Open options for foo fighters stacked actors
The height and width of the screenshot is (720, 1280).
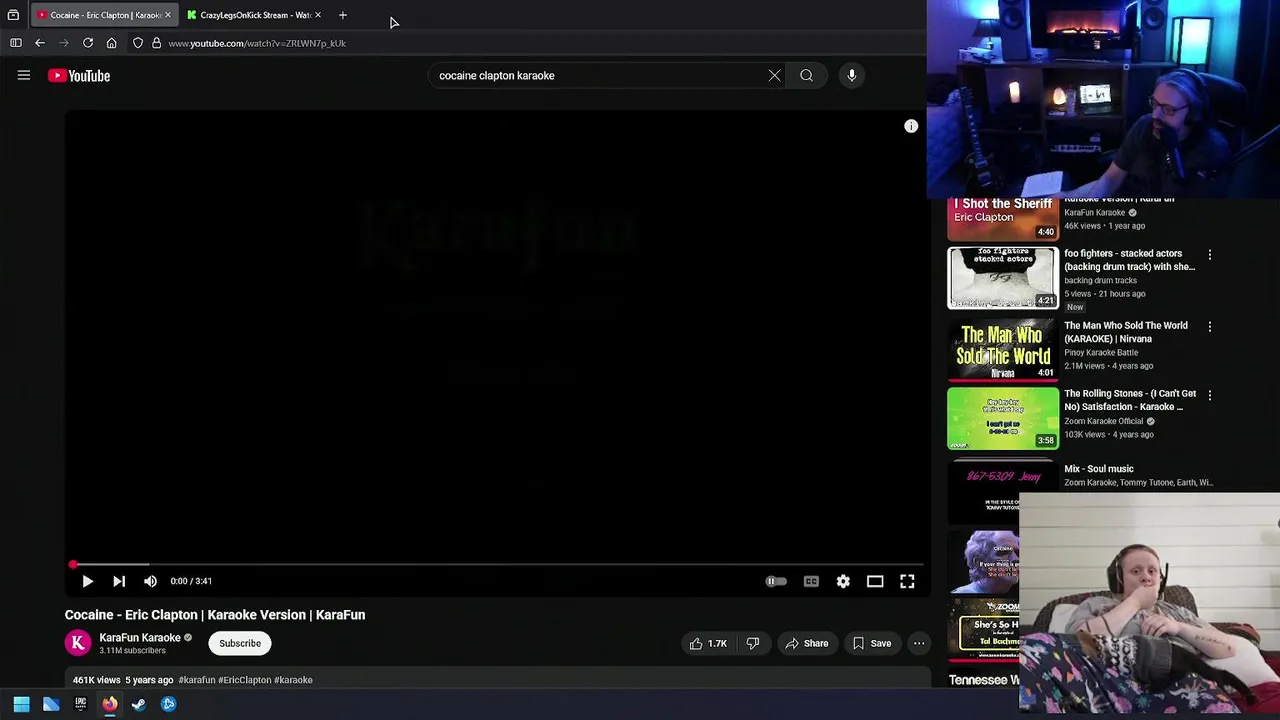click(x=1209, y=255)
